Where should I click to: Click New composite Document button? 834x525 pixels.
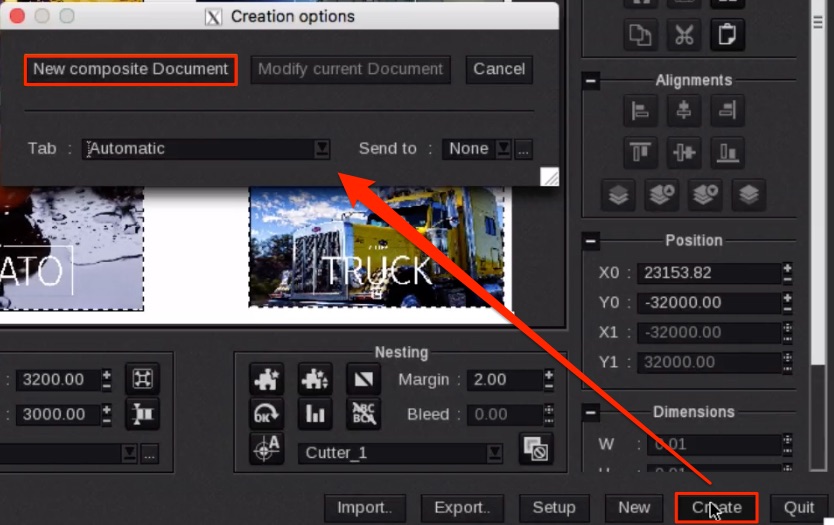131,69
